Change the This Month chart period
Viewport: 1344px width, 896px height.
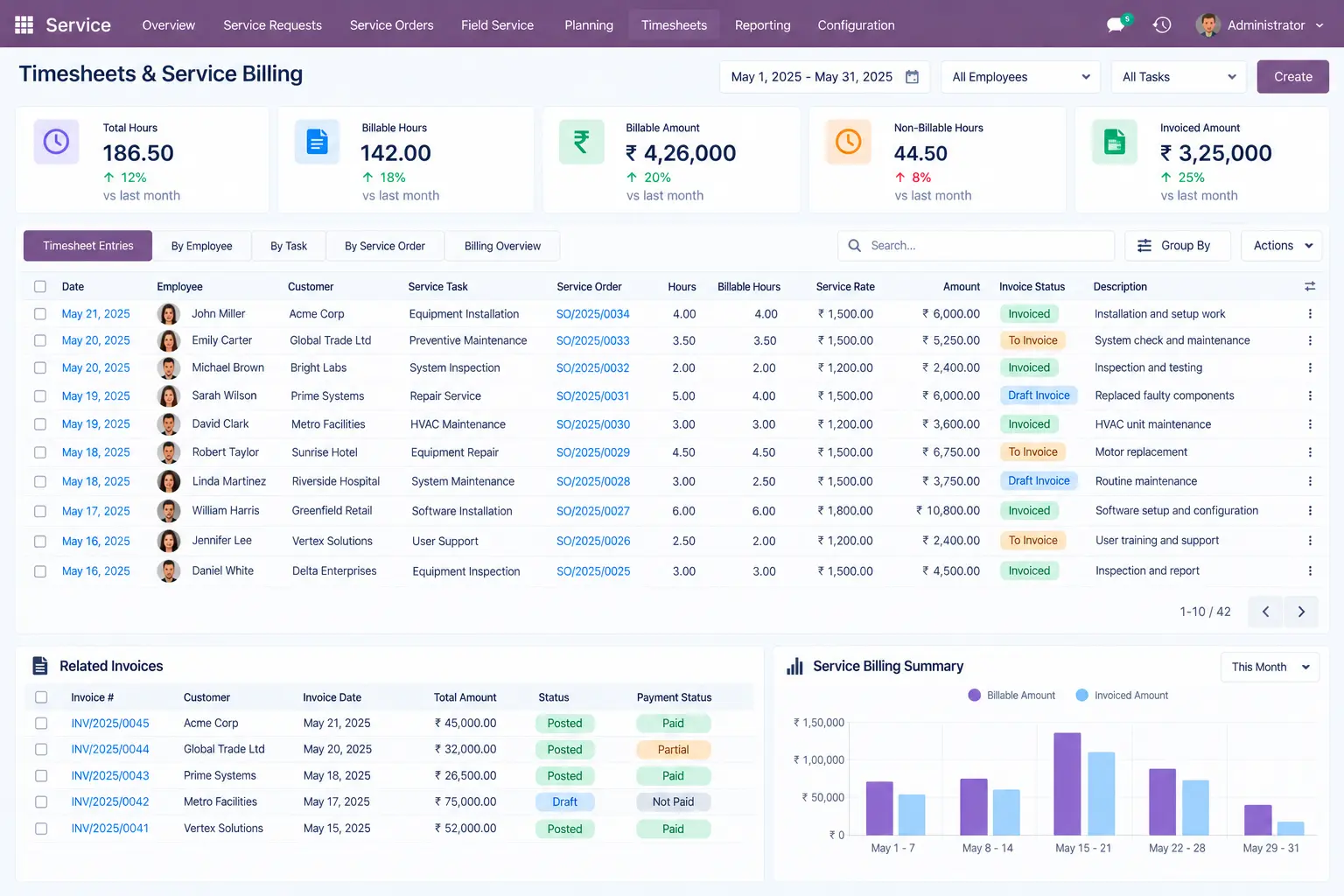[1270, 667]
